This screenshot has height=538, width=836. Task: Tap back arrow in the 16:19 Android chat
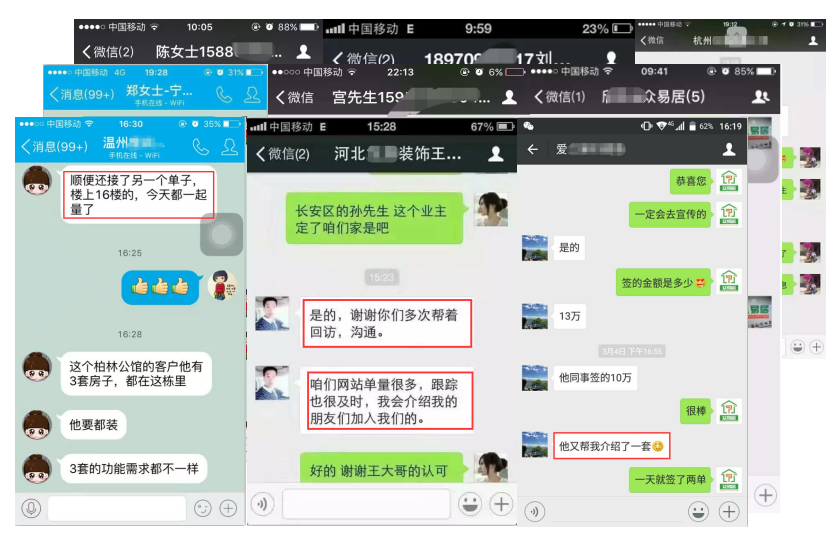coord(533,149)
